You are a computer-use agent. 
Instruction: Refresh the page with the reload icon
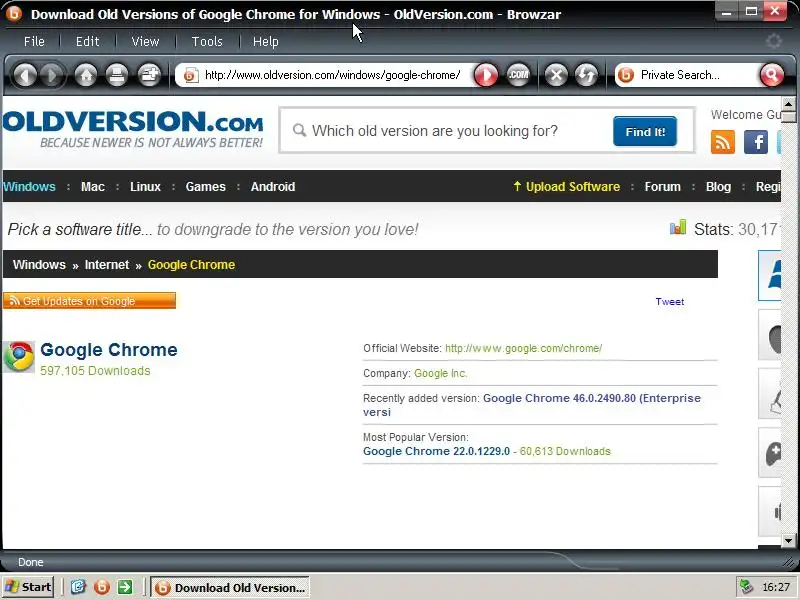tap(586, 76)
